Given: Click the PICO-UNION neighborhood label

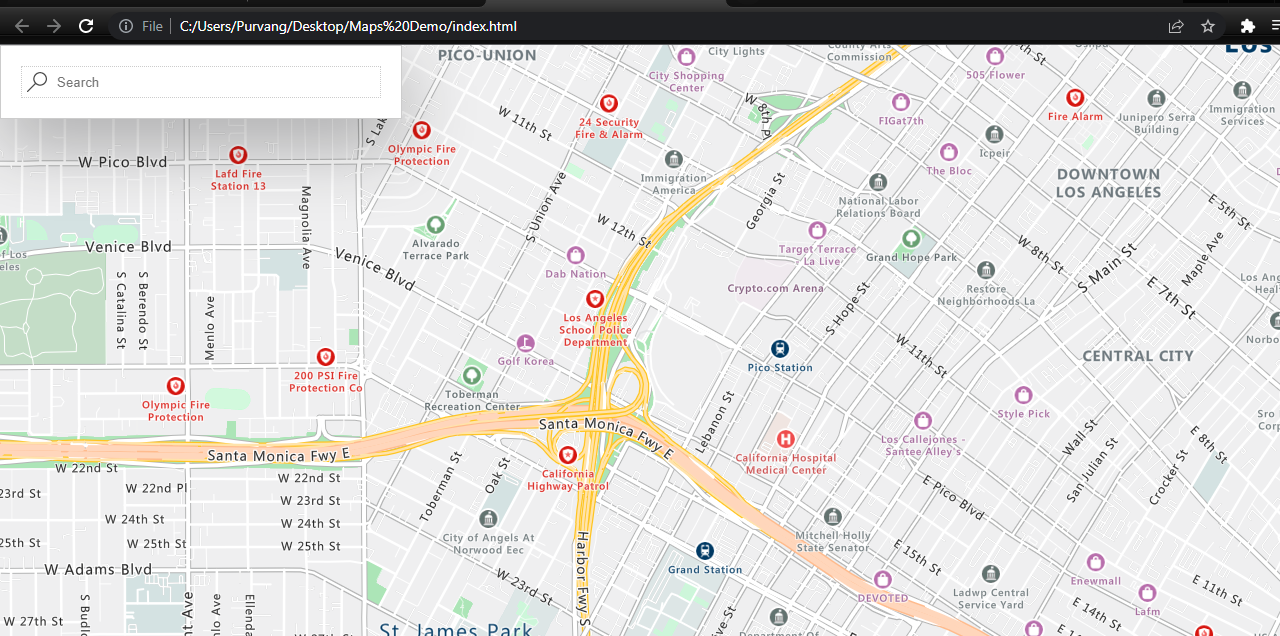Looking at the screenshot, I should click(487, 56).
